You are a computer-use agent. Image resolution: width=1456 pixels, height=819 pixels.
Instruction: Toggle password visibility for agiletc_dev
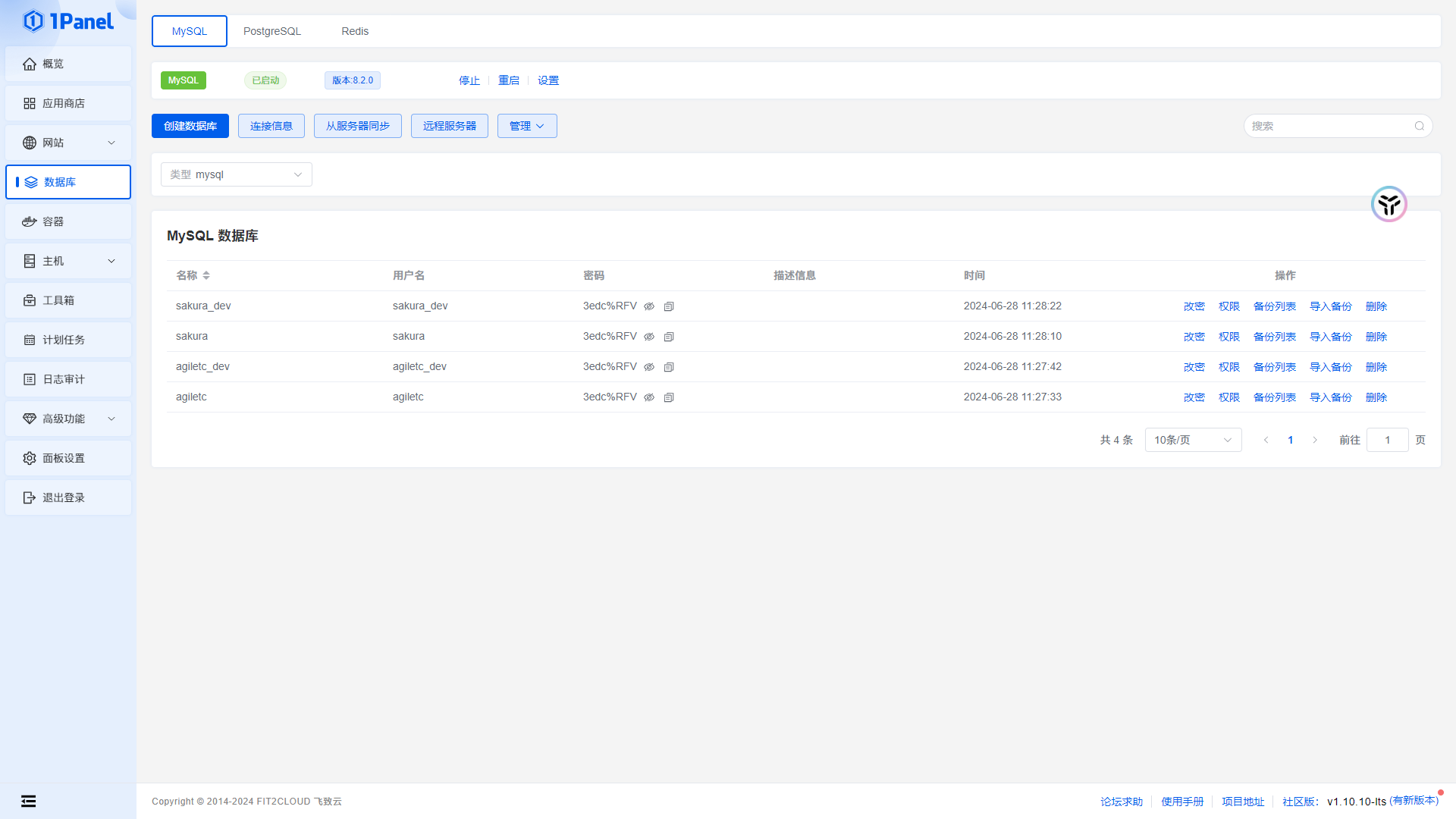pos(649,367)
